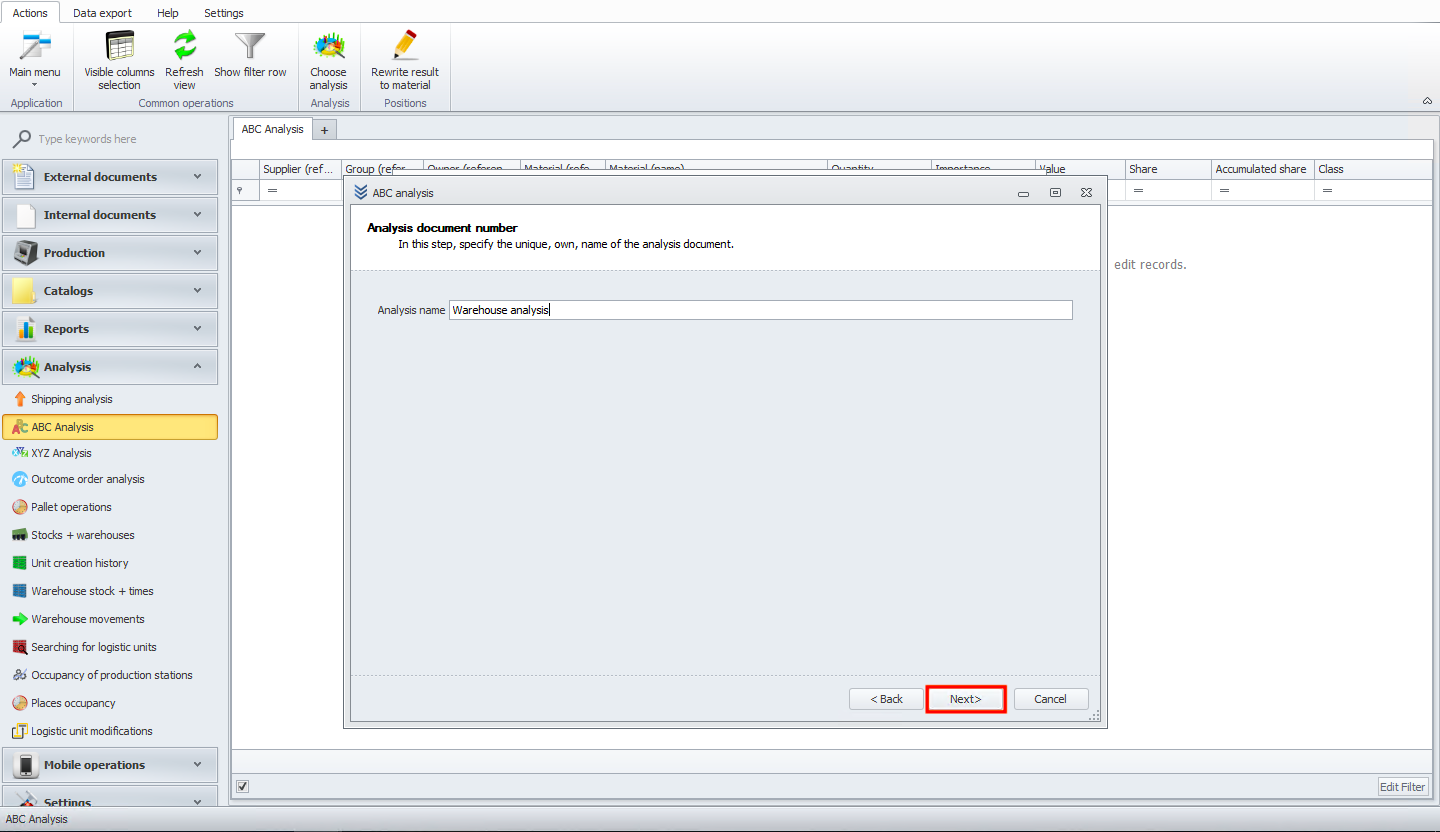Click the Edit Filter button
Image resolution: width=1440 pixels, height=832 pixels.
(1403, 787)
